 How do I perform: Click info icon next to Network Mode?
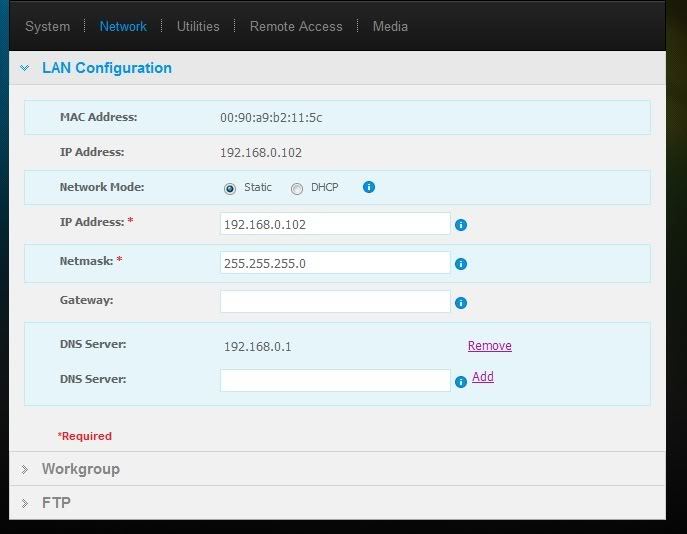click(x=369, y=187)
